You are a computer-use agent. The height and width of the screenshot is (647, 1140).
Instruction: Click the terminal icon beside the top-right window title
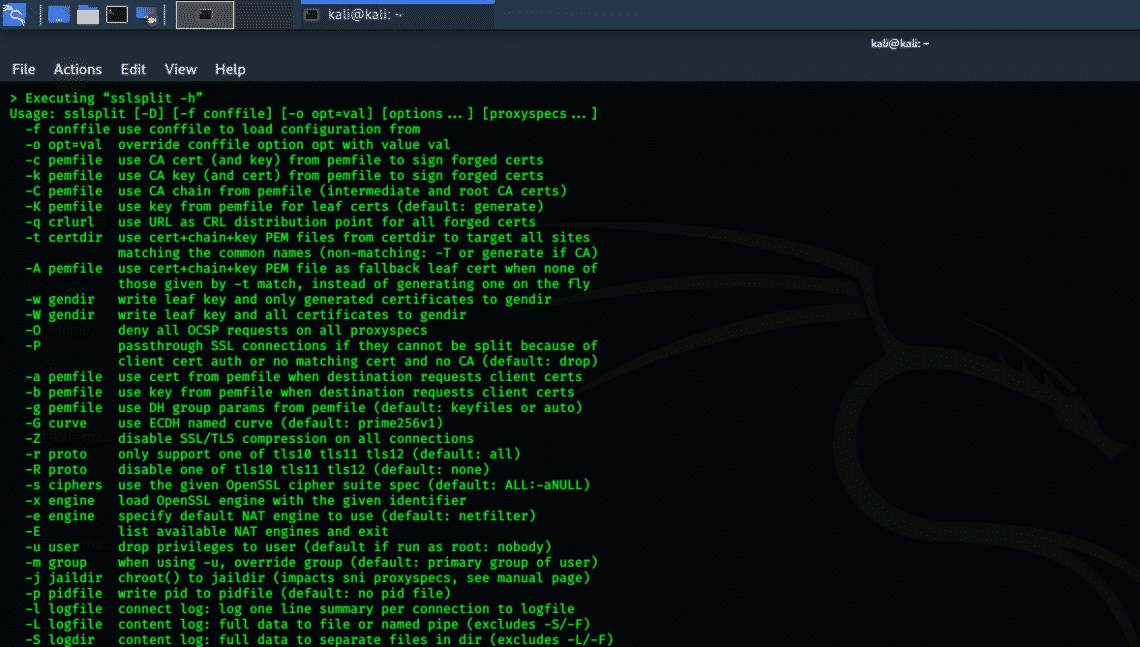pos(310,15)
